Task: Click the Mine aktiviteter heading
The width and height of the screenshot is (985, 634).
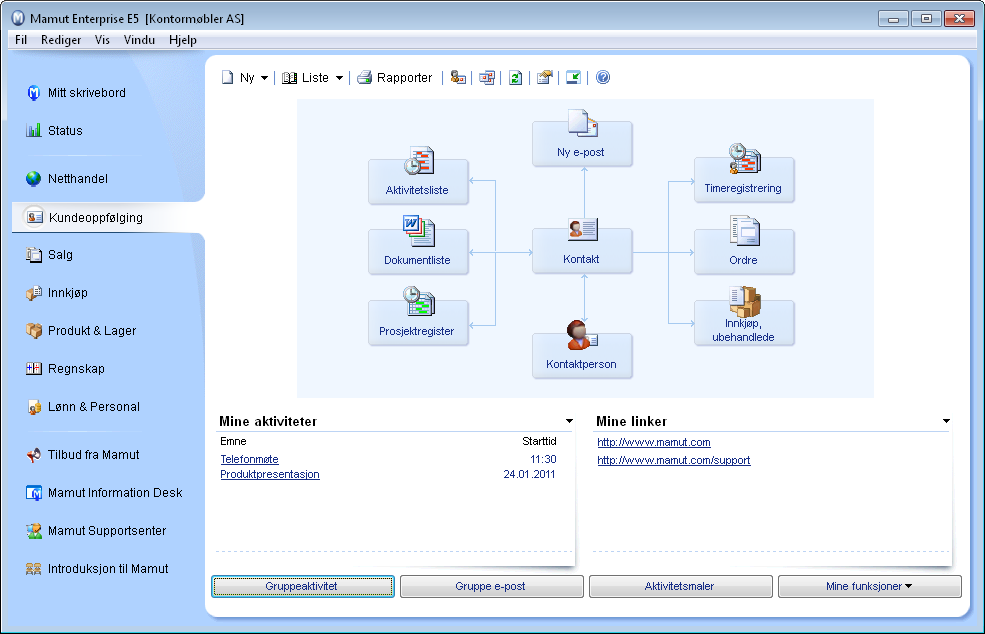Action: (x=268, y=421)
